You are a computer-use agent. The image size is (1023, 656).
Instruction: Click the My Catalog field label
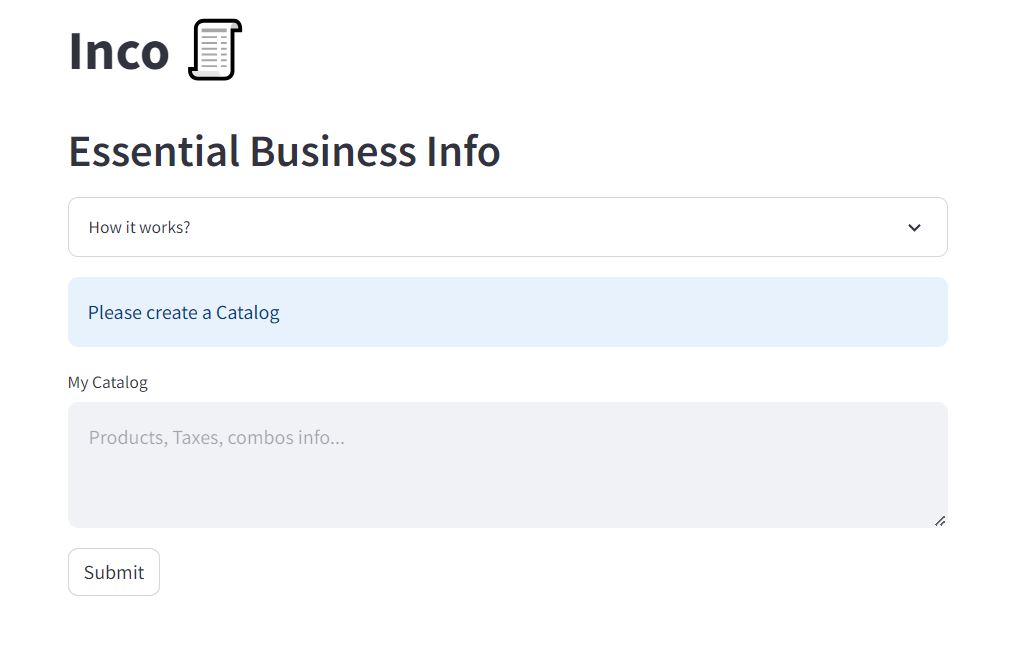click(x=108, y=382)
